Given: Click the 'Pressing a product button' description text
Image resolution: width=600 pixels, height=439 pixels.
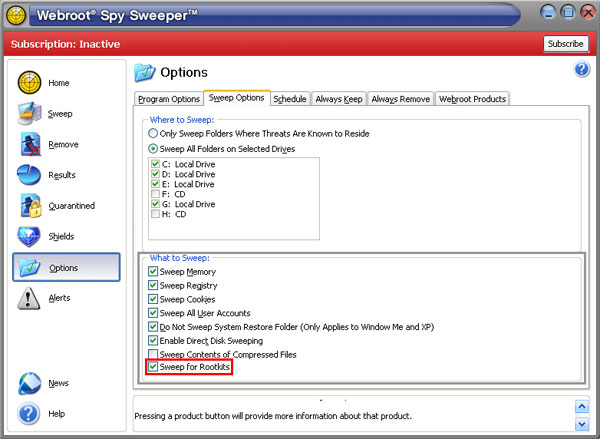Looking at the screenshot, I should click(x=273, y=416).
